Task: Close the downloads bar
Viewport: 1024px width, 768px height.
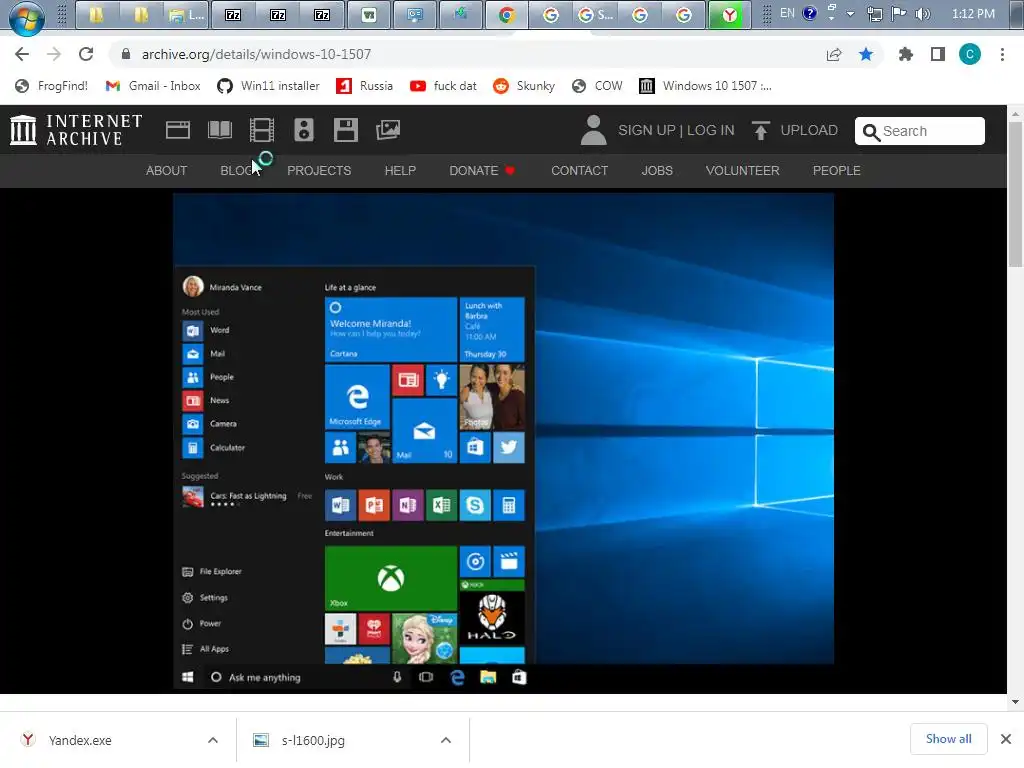Action: pos(1006,739)
